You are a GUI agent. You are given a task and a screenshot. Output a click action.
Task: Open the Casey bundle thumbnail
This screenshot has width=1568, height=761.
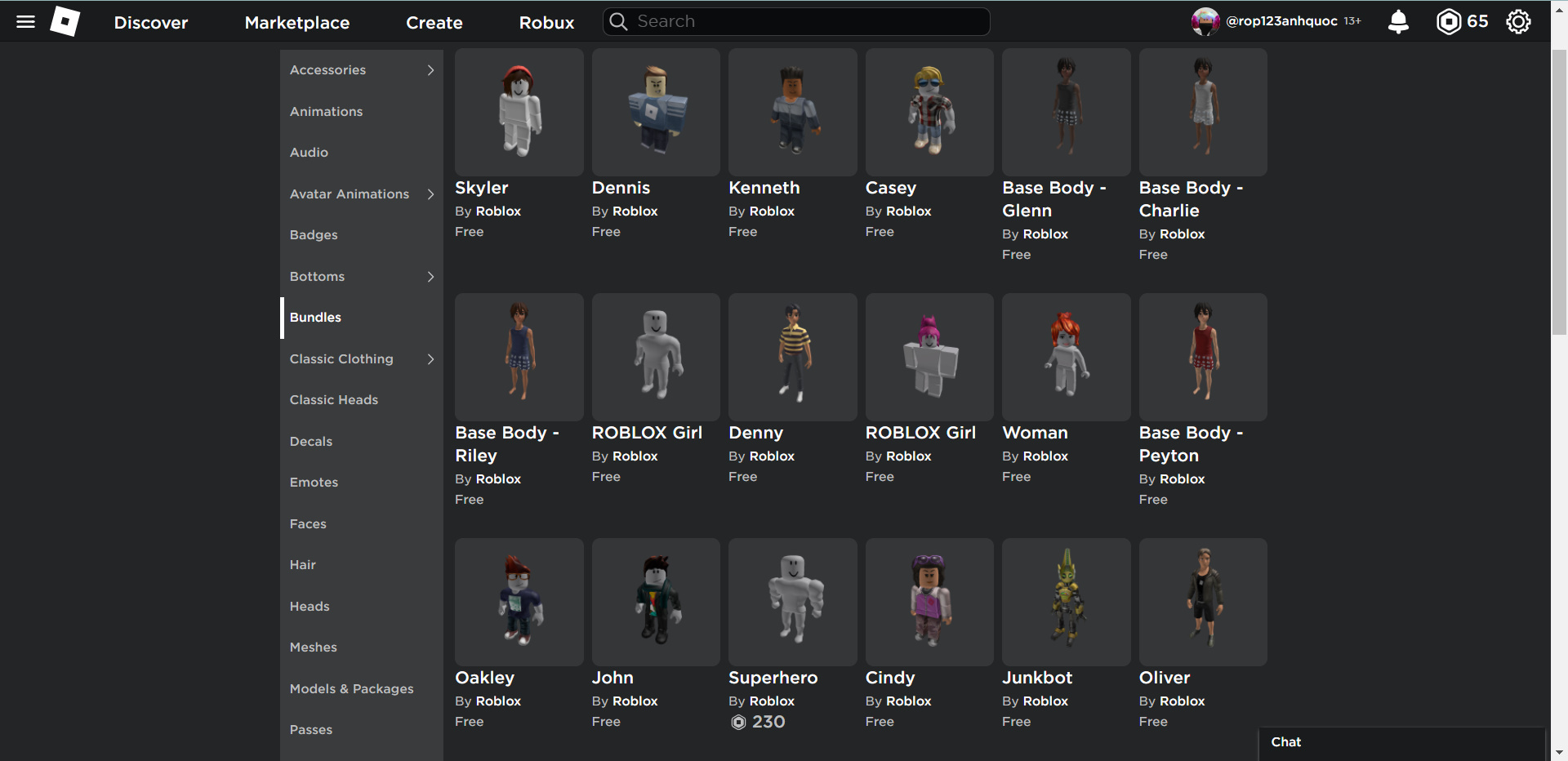pos(929,112)
